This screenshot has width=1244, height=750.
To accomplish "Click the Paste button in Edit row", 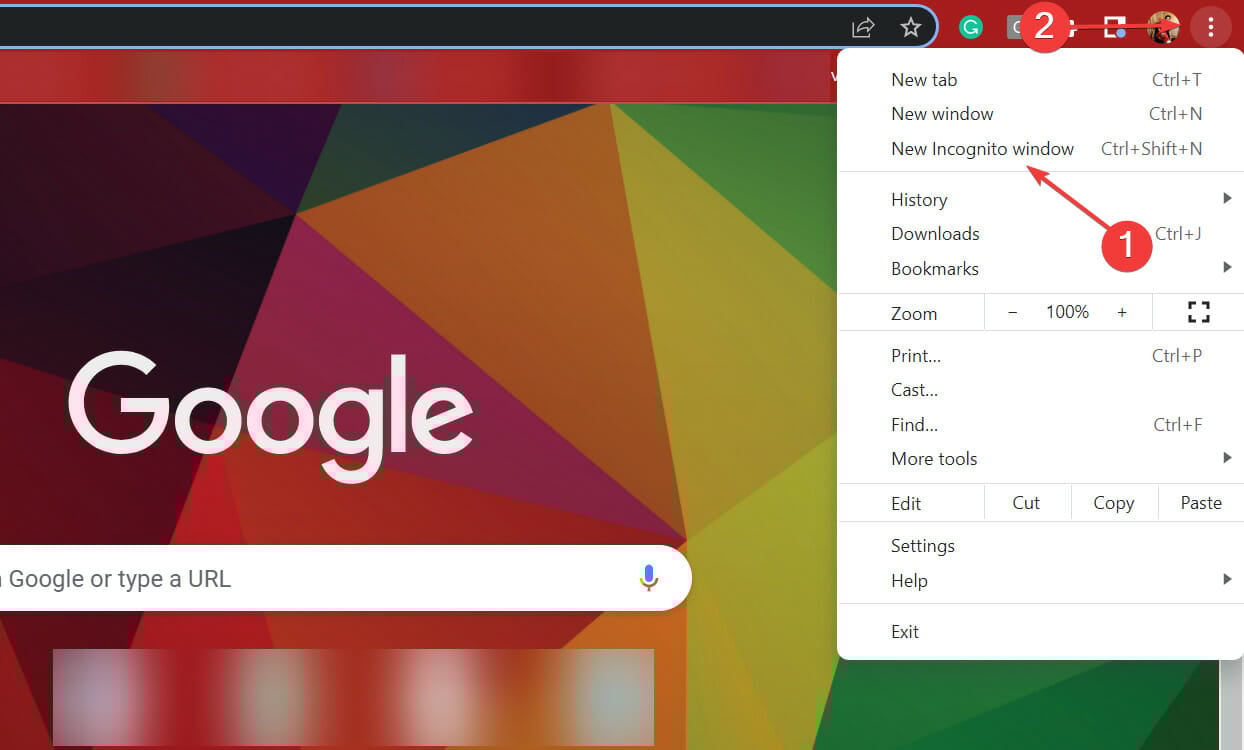I will click(x=1201, y=503).
